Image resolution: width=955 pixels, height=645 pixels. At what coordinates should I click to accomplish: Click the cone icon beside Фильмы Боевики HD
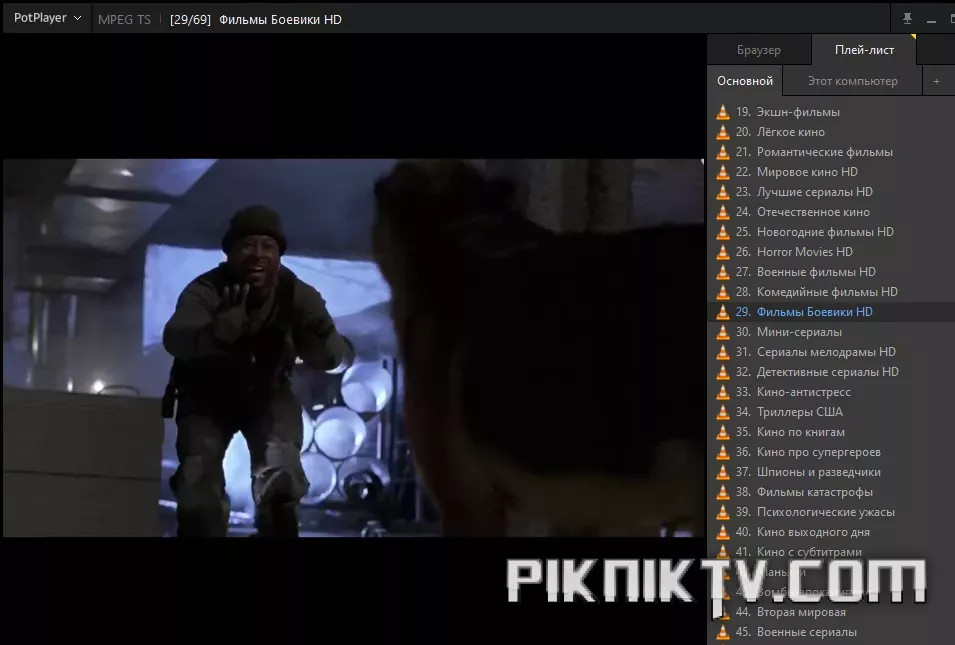[x=723, y=312]
